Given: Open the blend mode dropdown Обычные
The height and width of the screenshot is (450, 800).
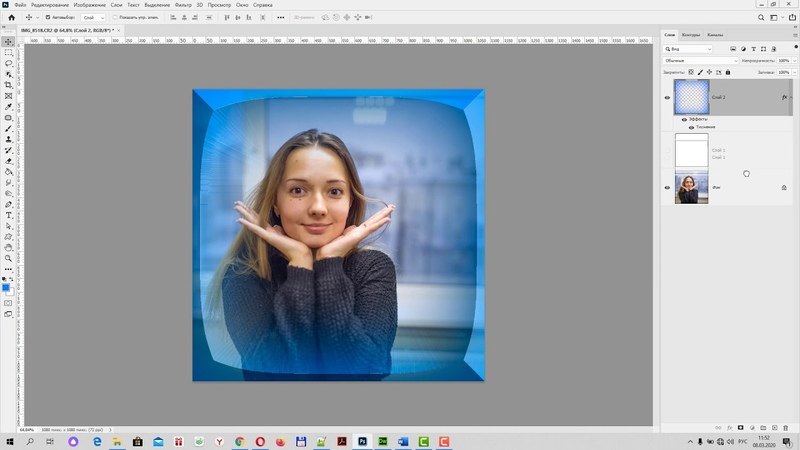Looking at the screenshot, I should [700, 60].
